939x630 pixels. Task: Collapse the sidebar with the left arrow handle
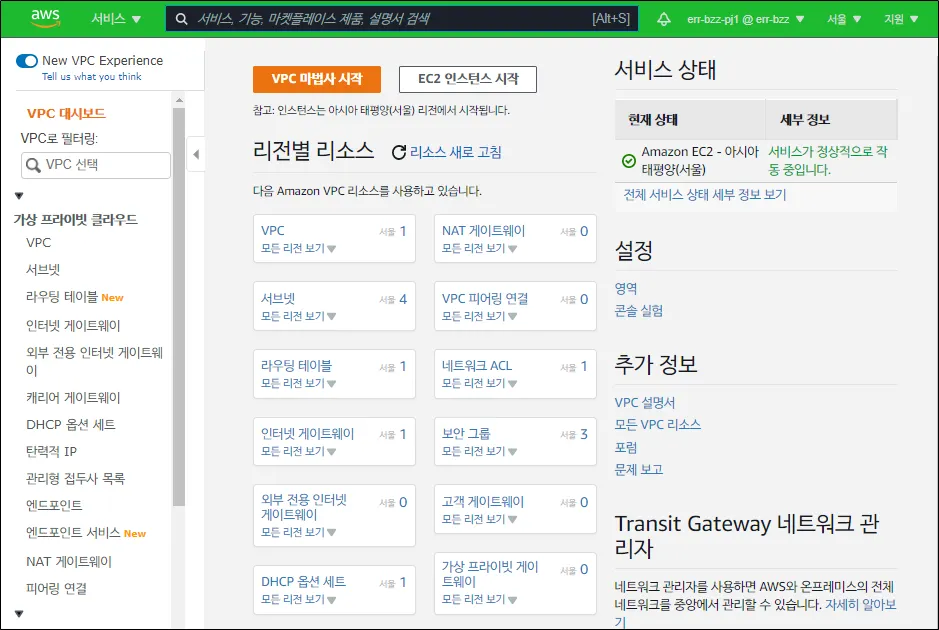[196, 155]
